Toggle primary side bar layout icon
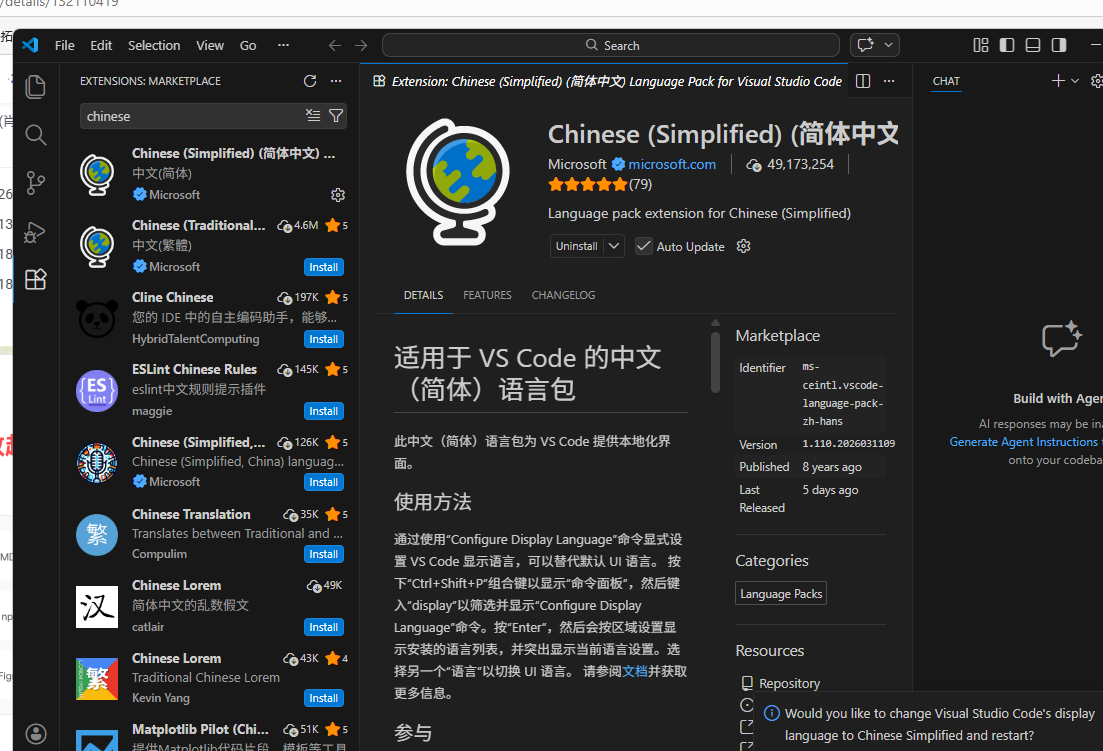This screenshot has width=1103, height=751. tap(1007, 45)
